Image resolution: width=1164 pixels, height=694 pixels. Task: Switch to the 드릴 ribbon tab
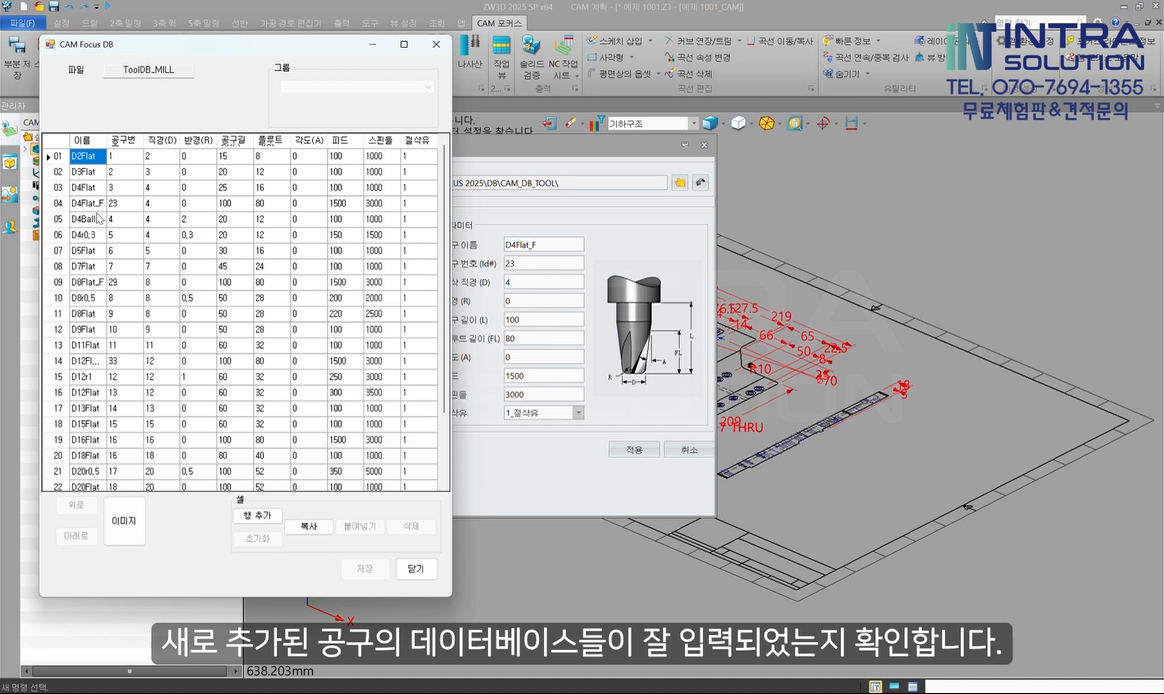(90, 23)
